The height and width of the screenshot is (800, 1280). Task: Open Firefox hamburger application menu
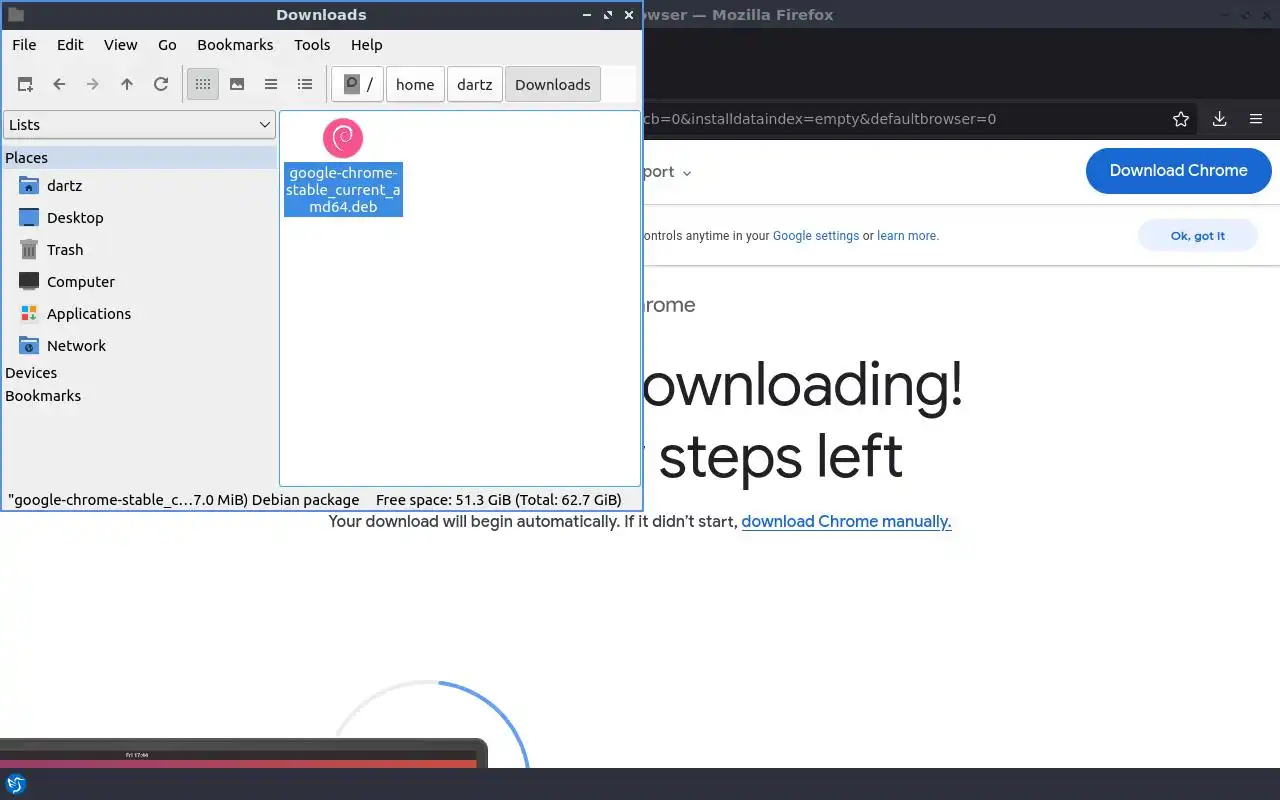[1256, 119]
